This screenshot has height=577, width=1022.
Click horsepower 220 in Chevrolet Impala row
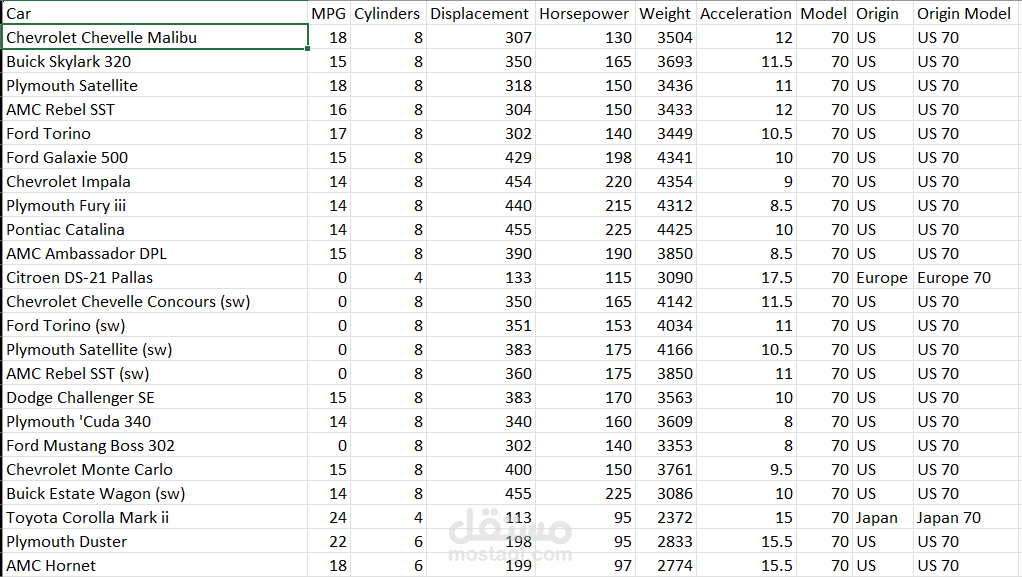coord(585,181)
